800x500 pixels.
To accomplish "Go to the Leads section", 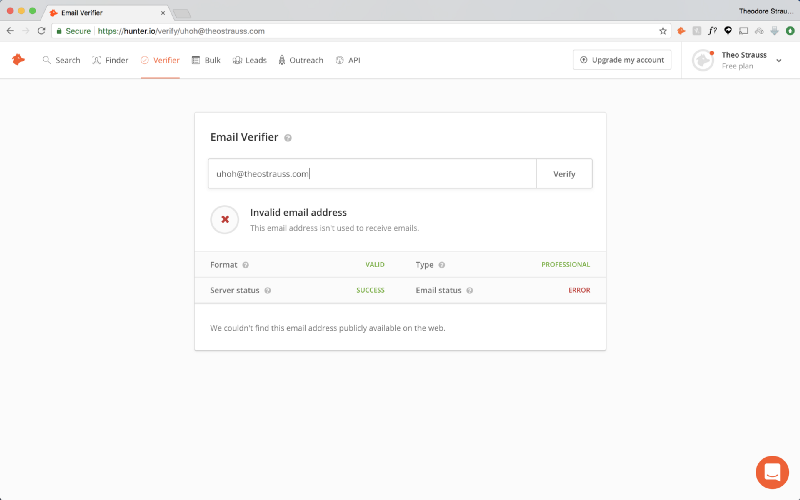I will click(249, 60).
